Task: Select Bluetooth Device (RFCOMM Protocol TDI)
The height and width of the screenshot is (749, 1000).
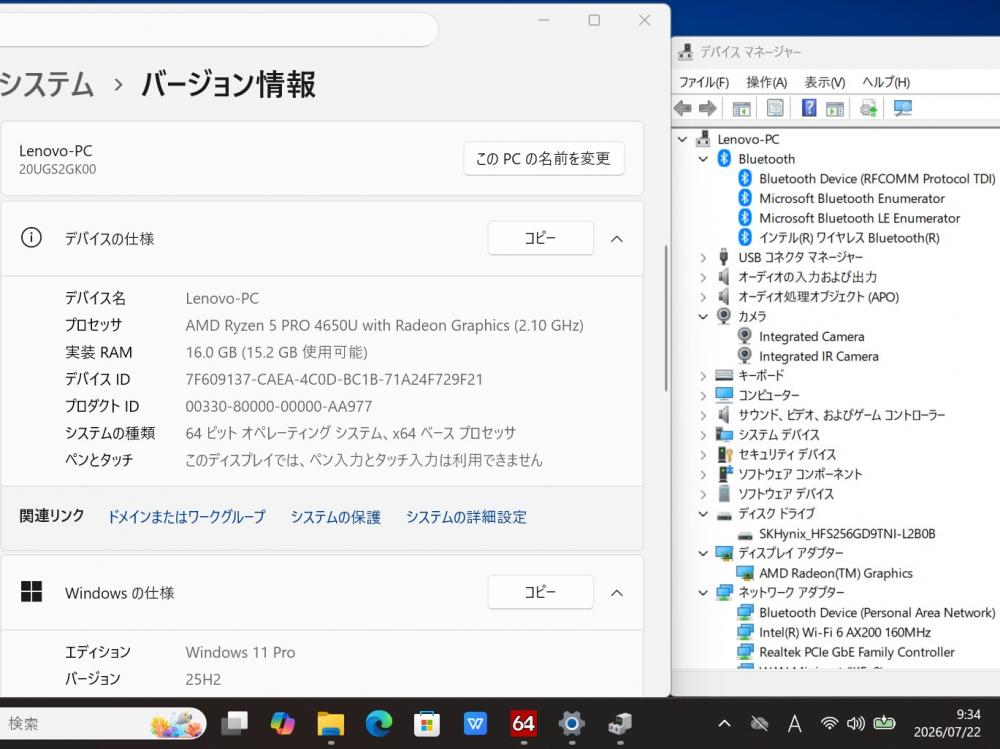Action: [877, 179]
